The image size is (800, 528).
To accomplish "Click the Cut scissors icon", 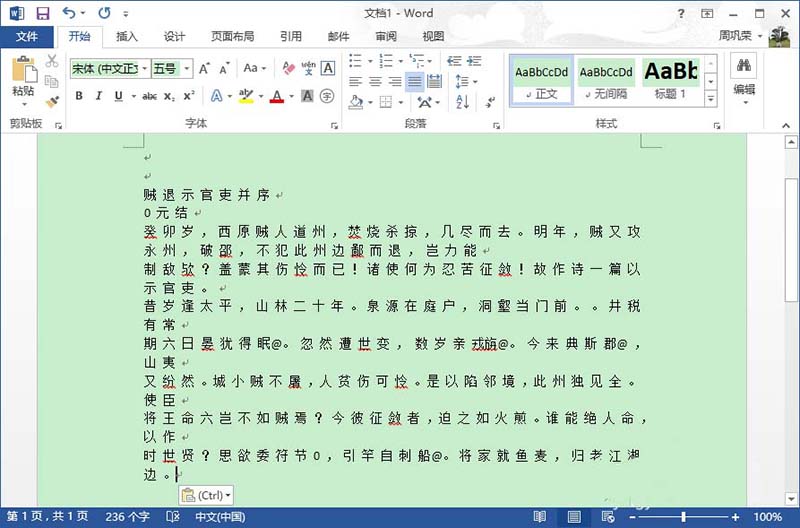I will 52,62.
